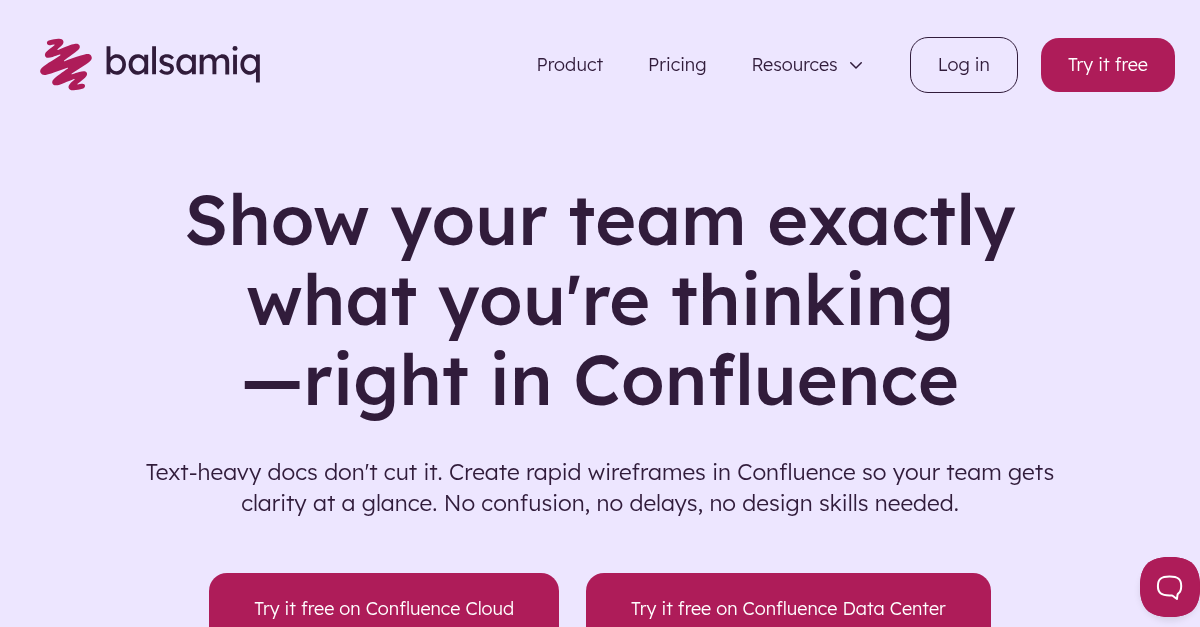This screenshot has width=1200, height=627.
Task: Start free trial on Confluence Cloud
Action: coord(384,608)
